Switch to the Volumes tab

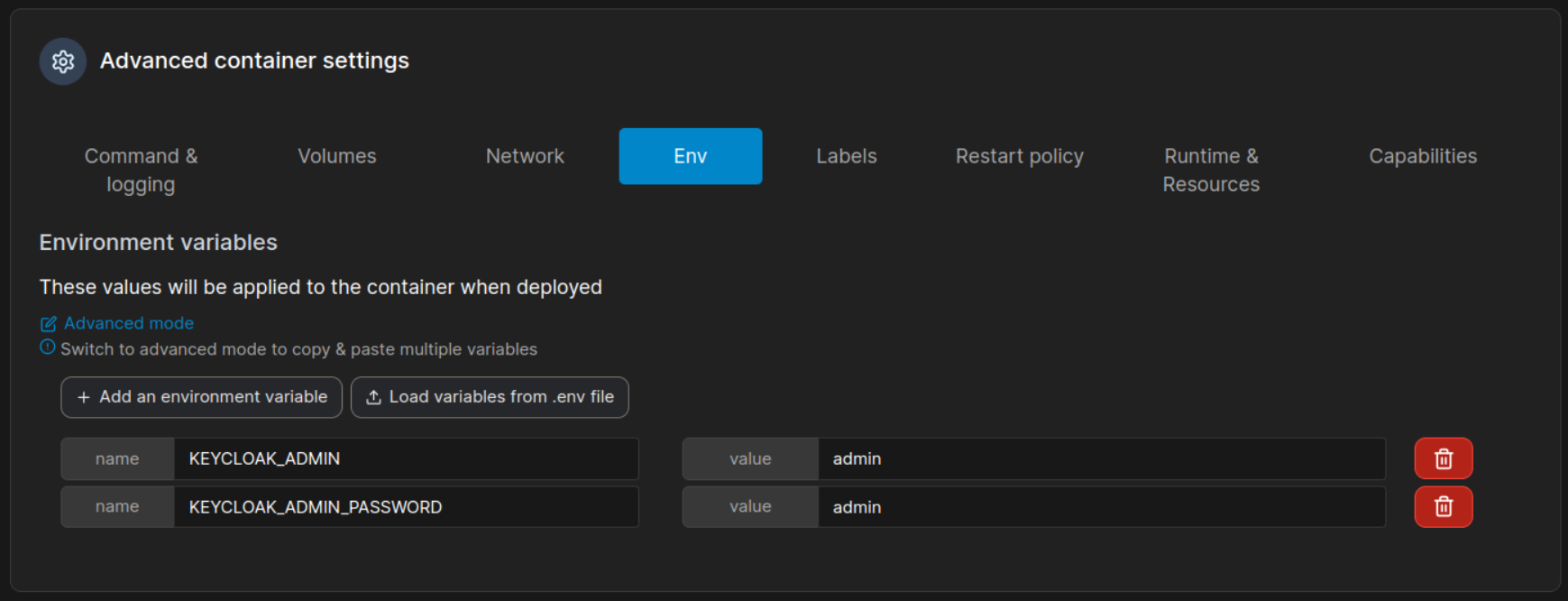[336, 156]
